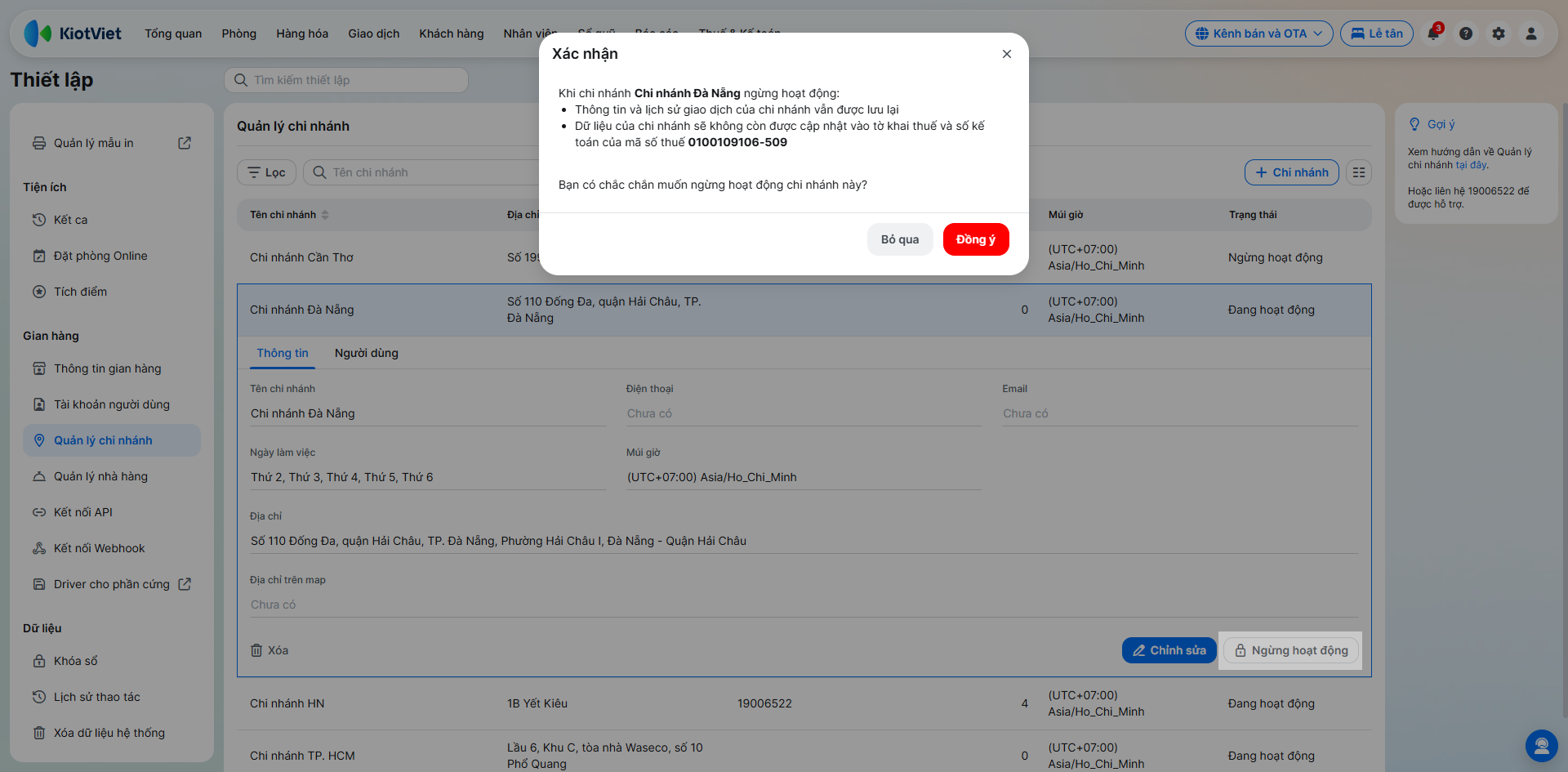Dismiss dialog with Bỏ qua button

(900, 239)
